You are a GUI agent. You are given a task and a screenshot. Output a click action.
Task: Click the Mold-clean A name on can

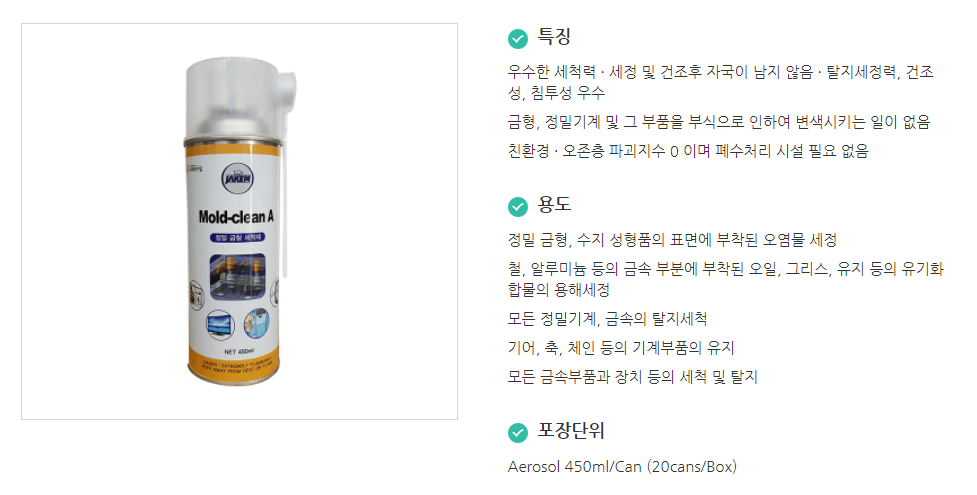point(236,217)
